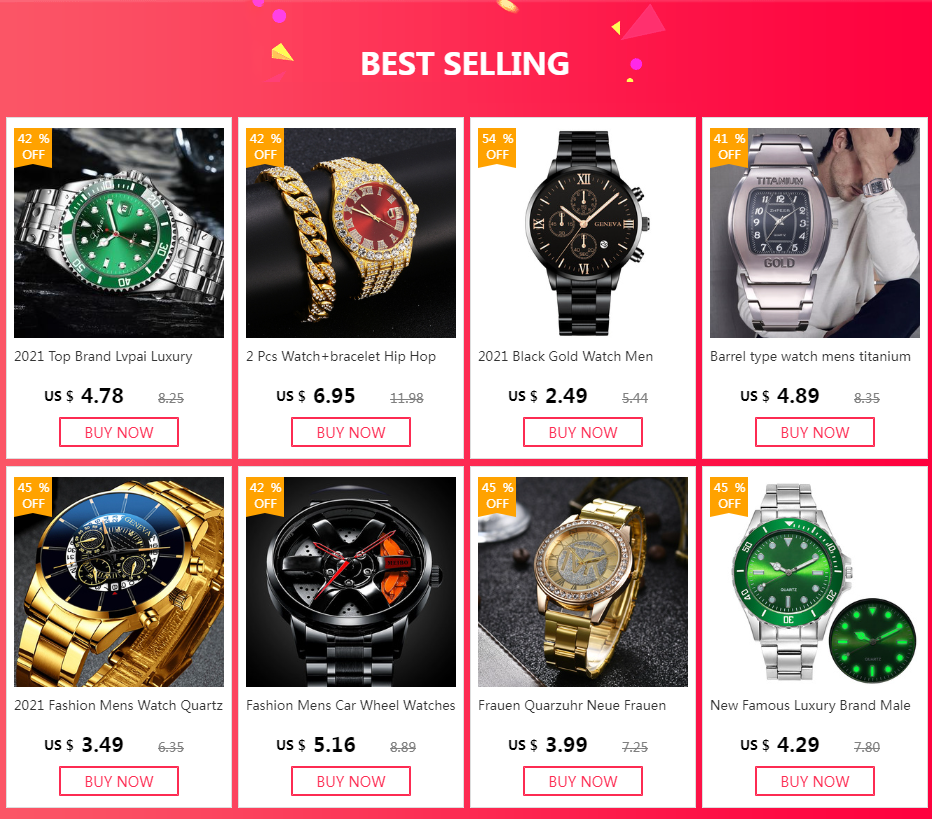This screenshot has height=819, width=932.
Task: Open '2 Pcs Watch+bracelet Hip Hop' title
Action: (341, 357)
